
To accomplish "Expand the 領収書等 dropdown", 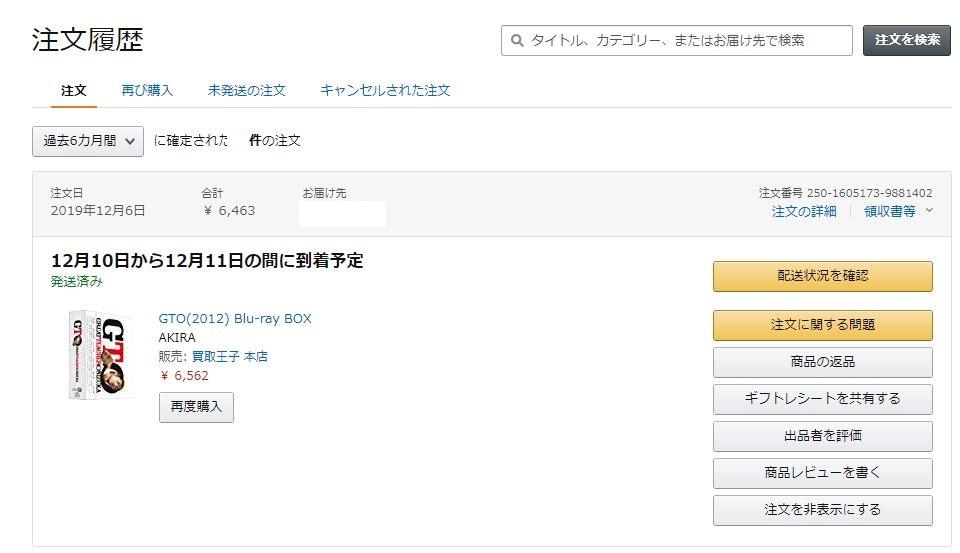I will pos(897,211).
